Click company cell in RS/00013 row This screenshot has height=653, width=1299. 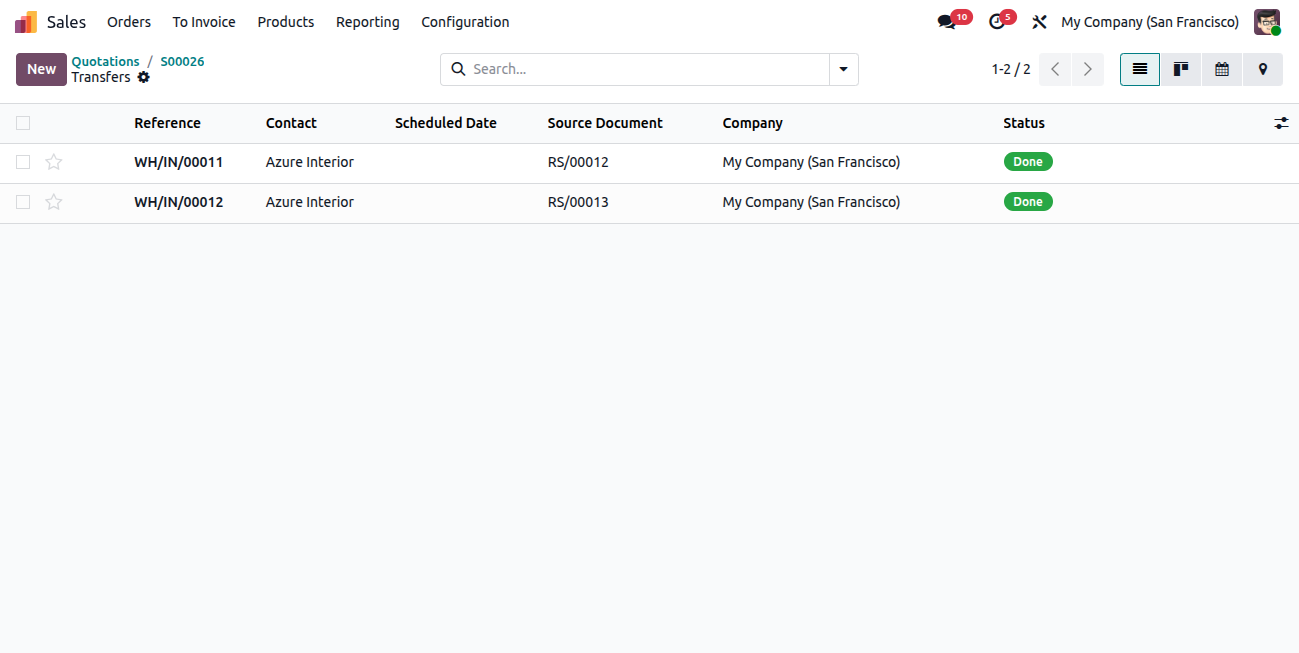click(x=811, y=202)
